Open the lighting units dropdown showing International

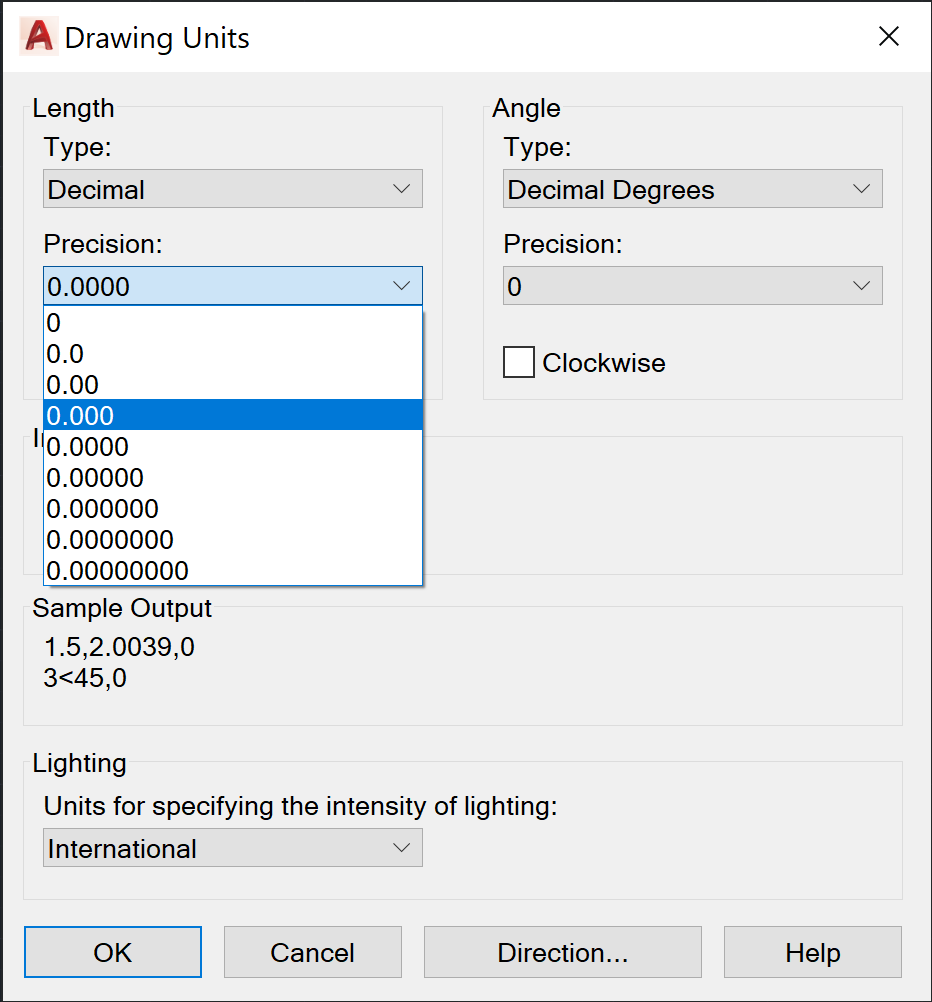[233, 848]
